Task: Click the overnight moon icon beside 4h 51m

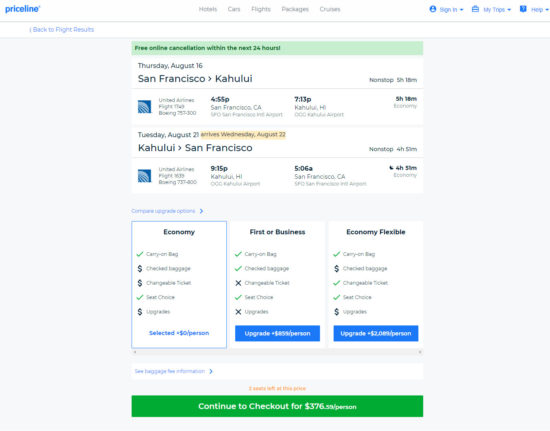Action: tap(391, 168)
